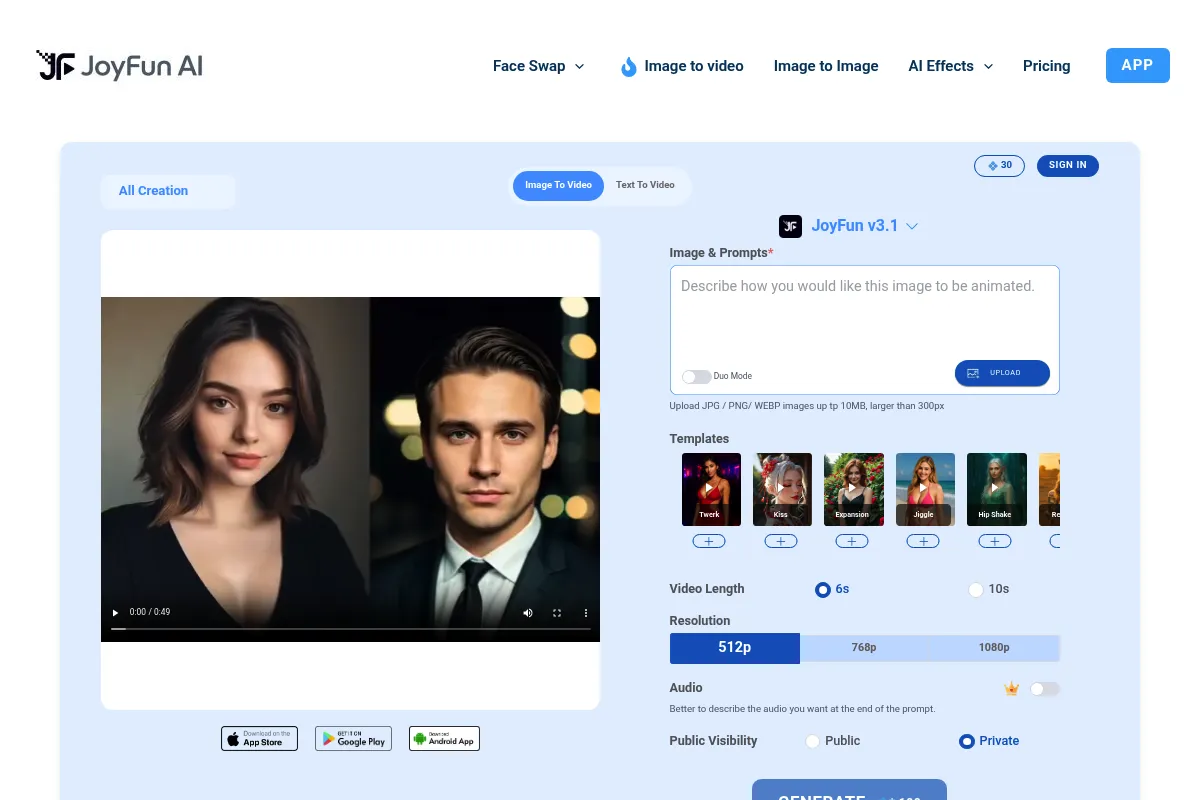The height and width of the screenshot is (800, 1200).
Task: Click the App Store download badge
Action: (259, 739)
